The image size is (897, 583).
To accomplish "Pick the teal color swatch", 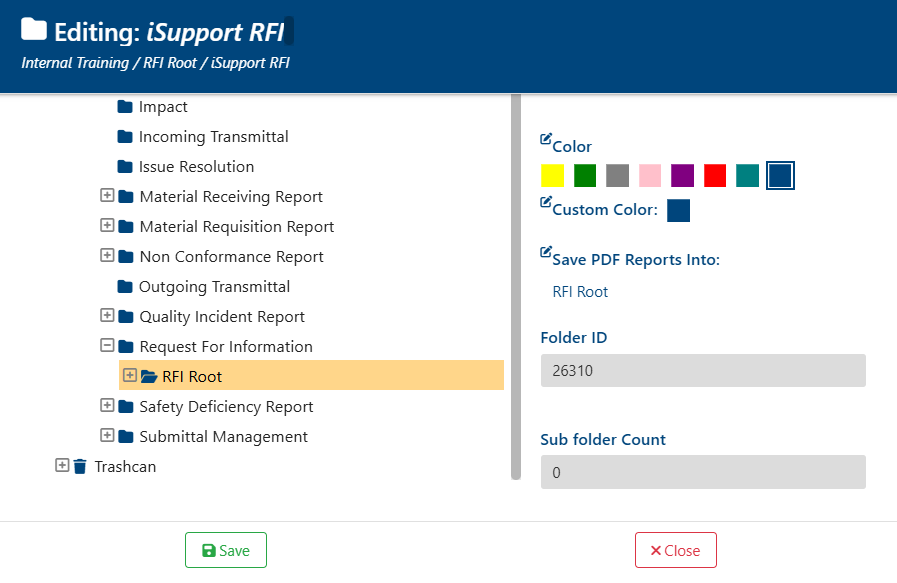I will [748, 176].
